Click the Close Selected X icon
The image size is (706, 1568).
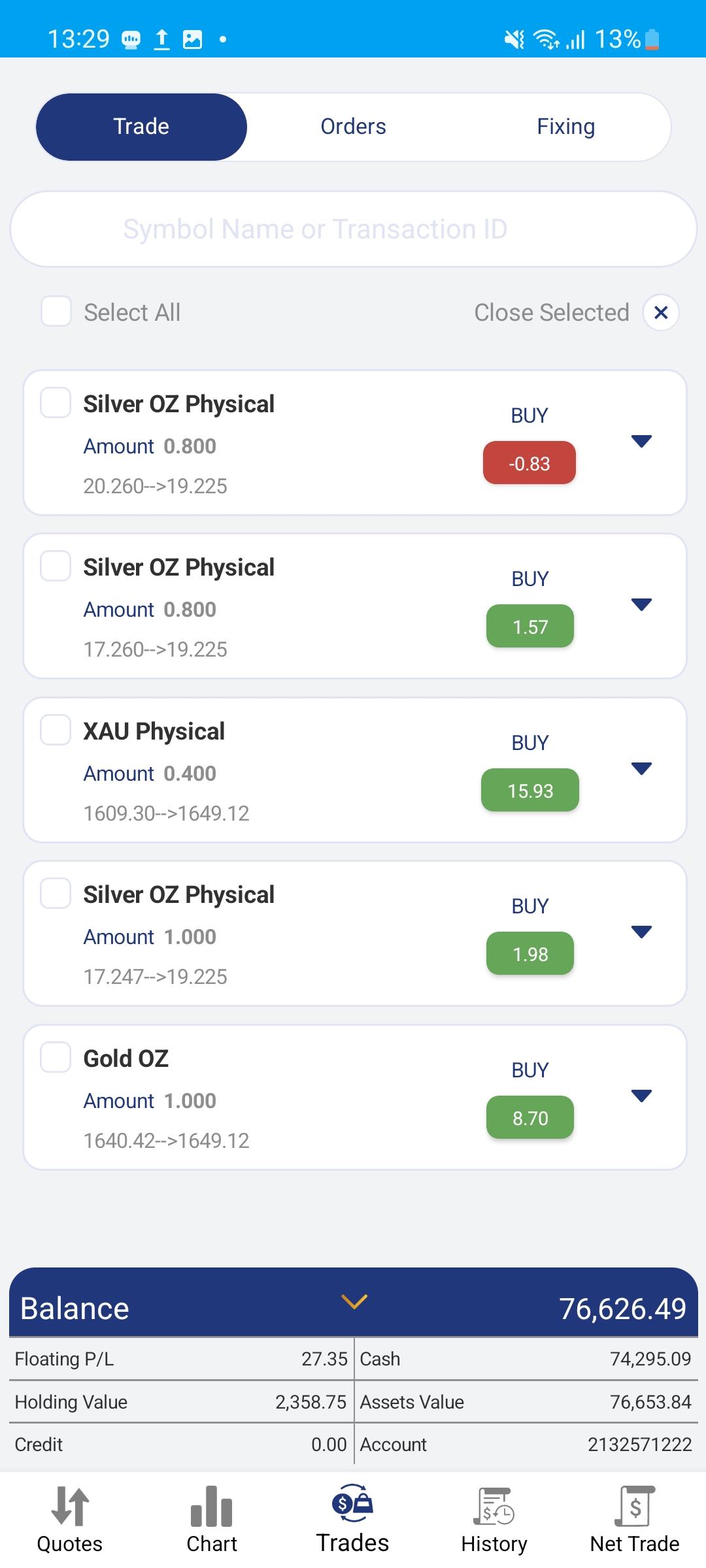click(661, 312)
